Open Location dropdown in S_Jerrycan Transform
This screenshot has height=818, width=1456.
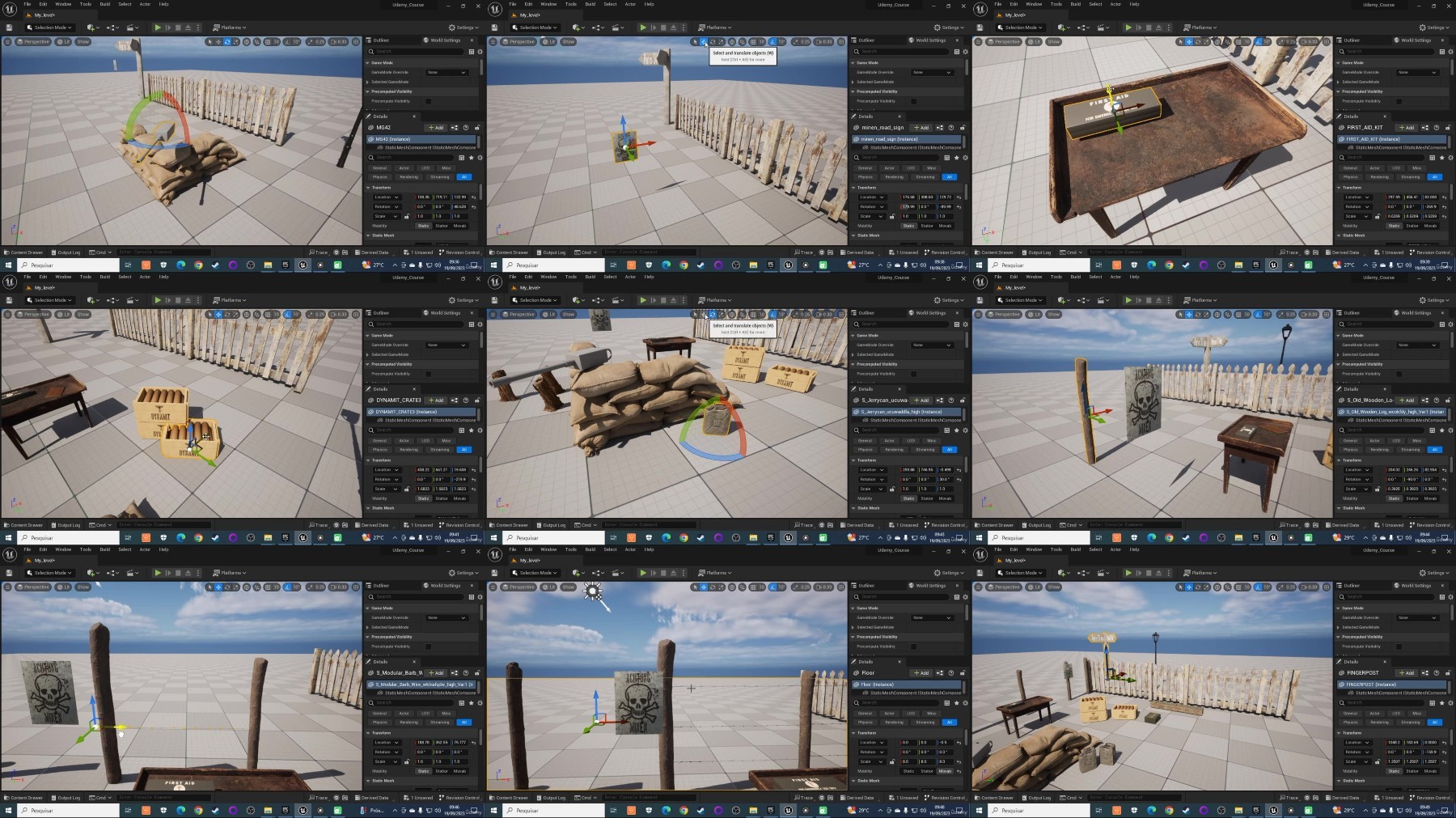[x=873, y=470]
